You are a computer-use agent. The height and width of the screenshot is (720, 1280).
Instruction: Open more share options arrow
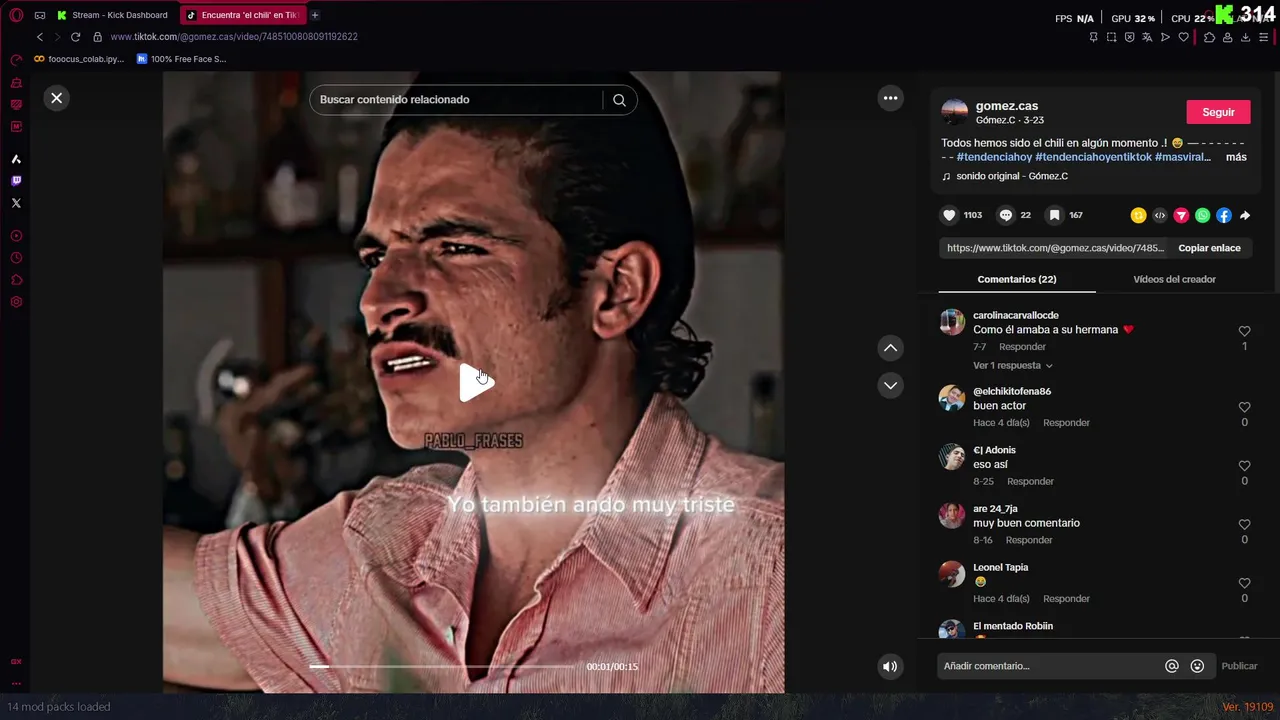[x=1245, y=215]
